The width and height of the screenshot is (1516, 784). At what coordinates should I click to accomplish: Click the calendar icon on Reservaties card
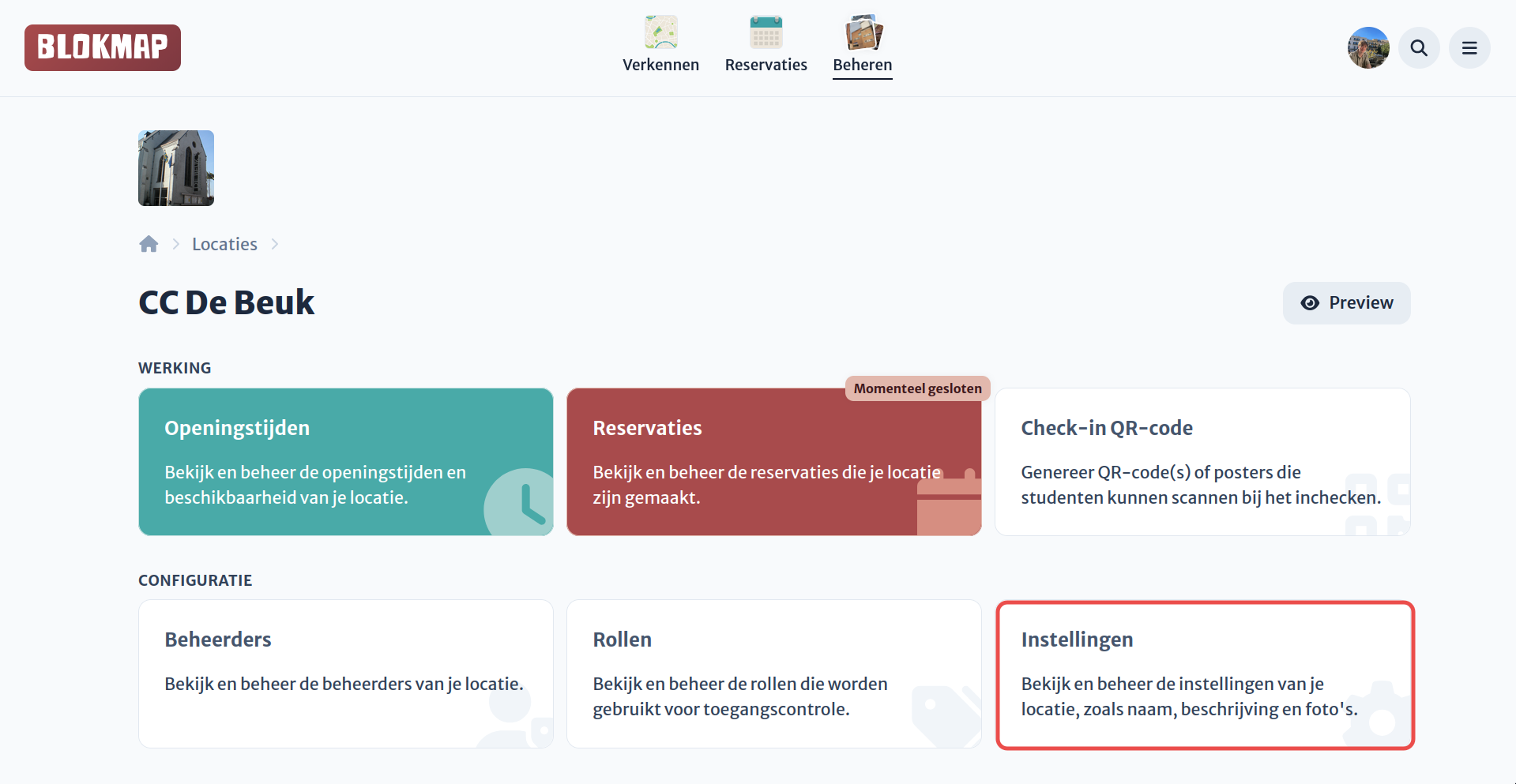(949, 501)
